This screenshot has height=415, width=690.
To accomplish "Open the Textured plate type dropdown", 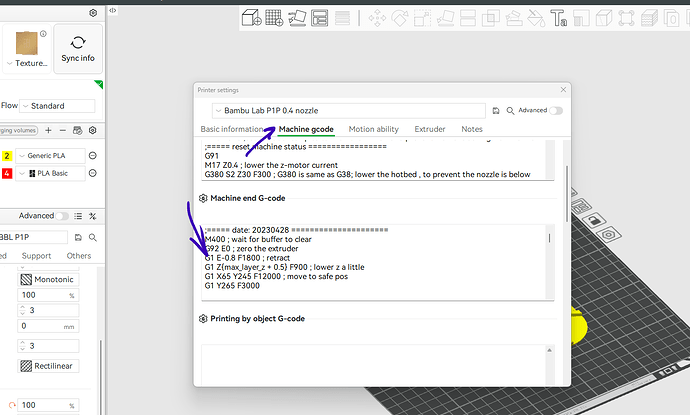I will (x=26, y=48).
